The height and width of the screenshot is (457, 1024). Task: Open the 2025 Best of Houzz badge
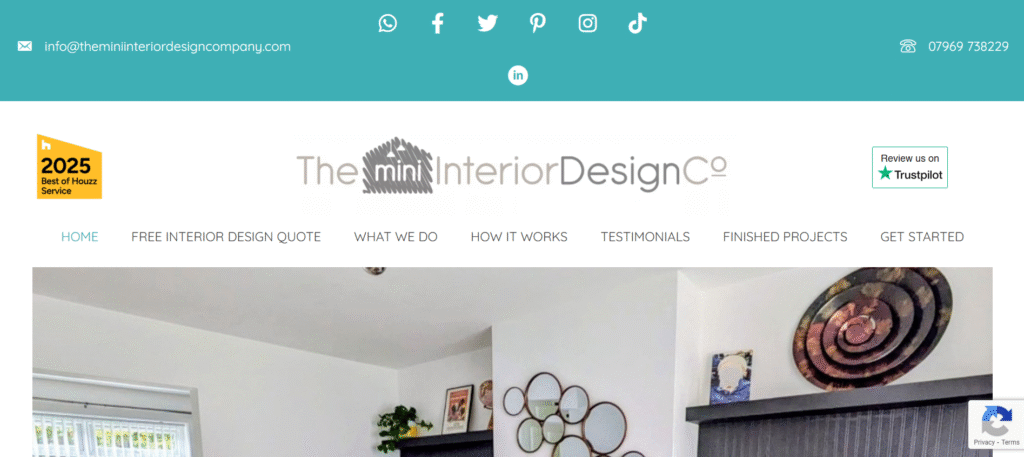click(x=69, y=166)
